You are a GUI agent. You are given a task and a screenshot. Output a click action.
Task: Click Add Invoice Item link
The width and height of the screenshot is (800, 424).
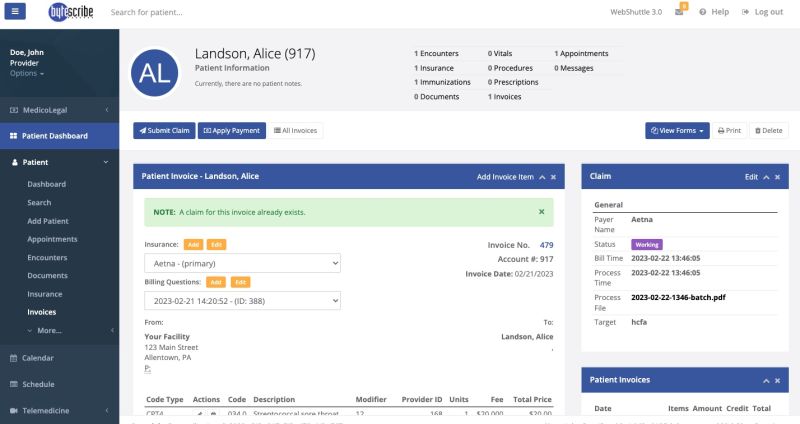click(505, 176)
